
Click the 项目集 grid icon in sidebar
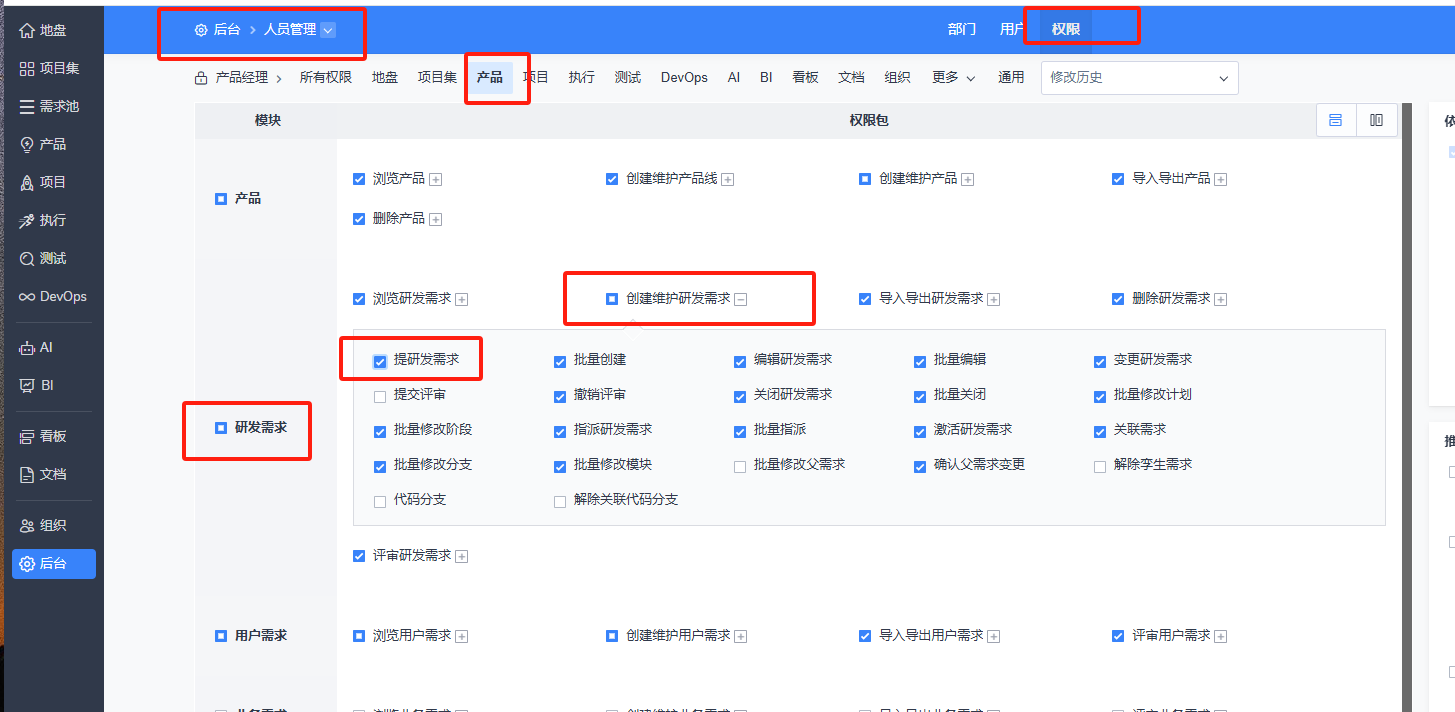pyautogui.click(x=27, y=68)
